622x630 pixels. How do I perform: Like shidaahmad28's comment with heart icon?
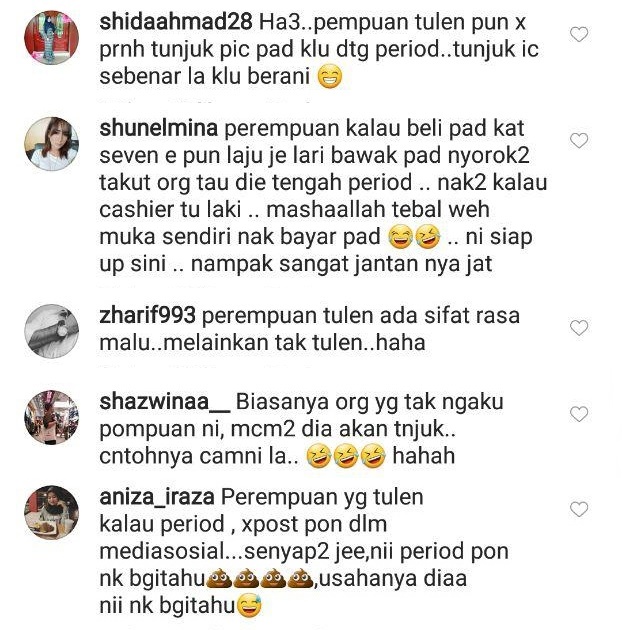pyautogui.click(x=579, y=35)
